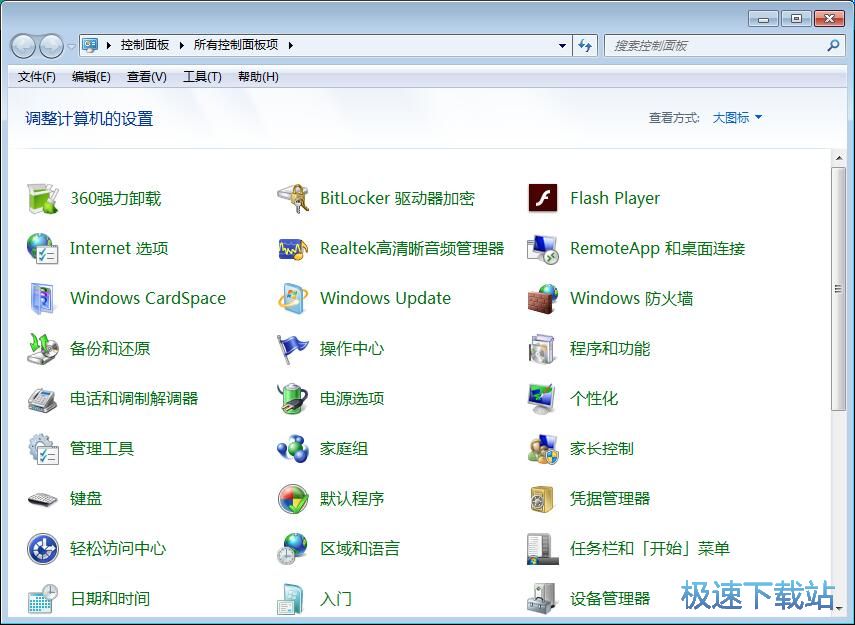Go forward with the Forward button
Viewport: 855px width, 625px height.
click(52, 46)
